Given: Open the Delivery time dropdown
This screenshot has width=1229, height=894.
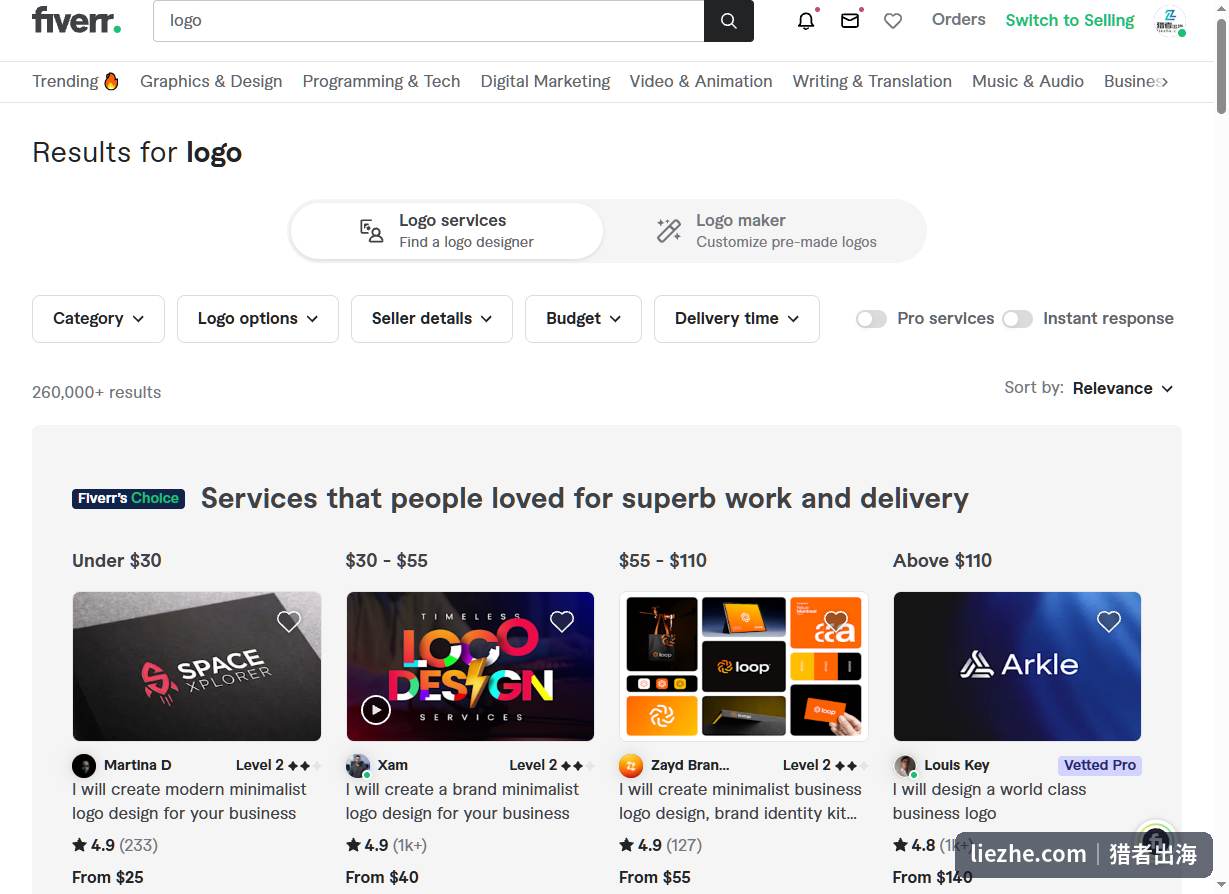Looking at the screenshot, I should tap(737, 319).
